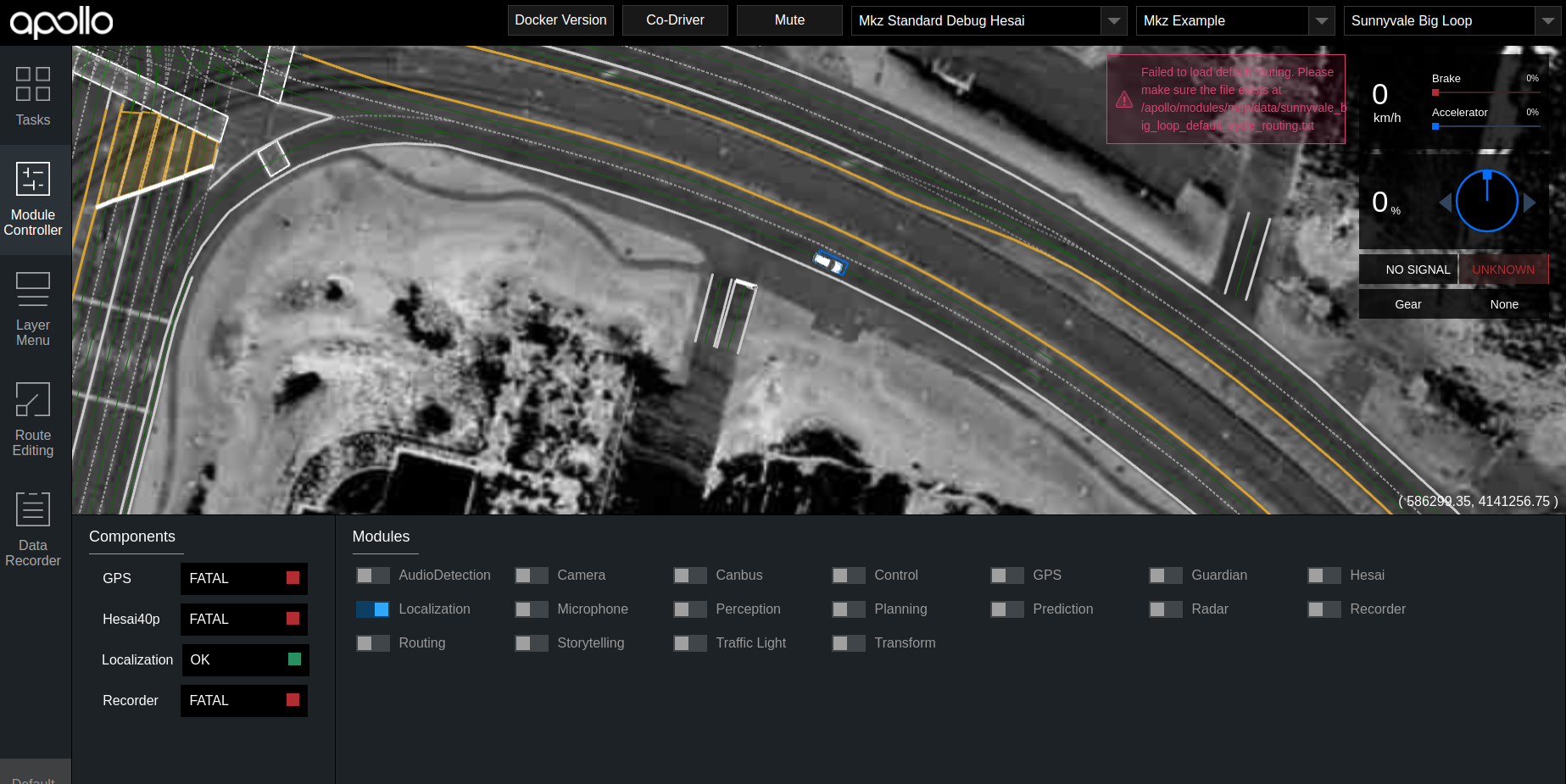Image resolution: width=1566 pixels, height=784 pixels.
Task: Enable the Prediction module toggle
Action: coord(1007,609)
